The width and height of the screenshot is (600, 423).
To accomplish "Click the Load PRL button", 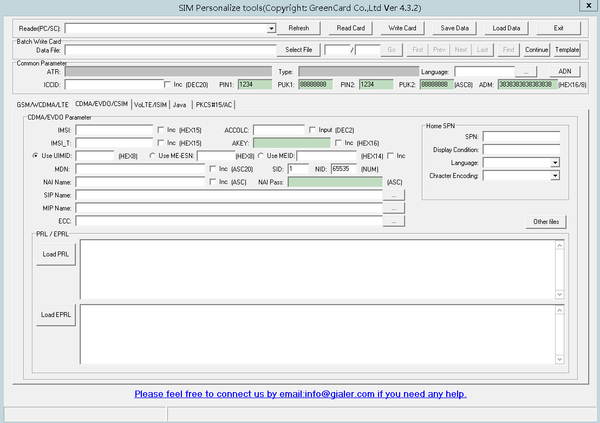I will click(x=55, y=254).
